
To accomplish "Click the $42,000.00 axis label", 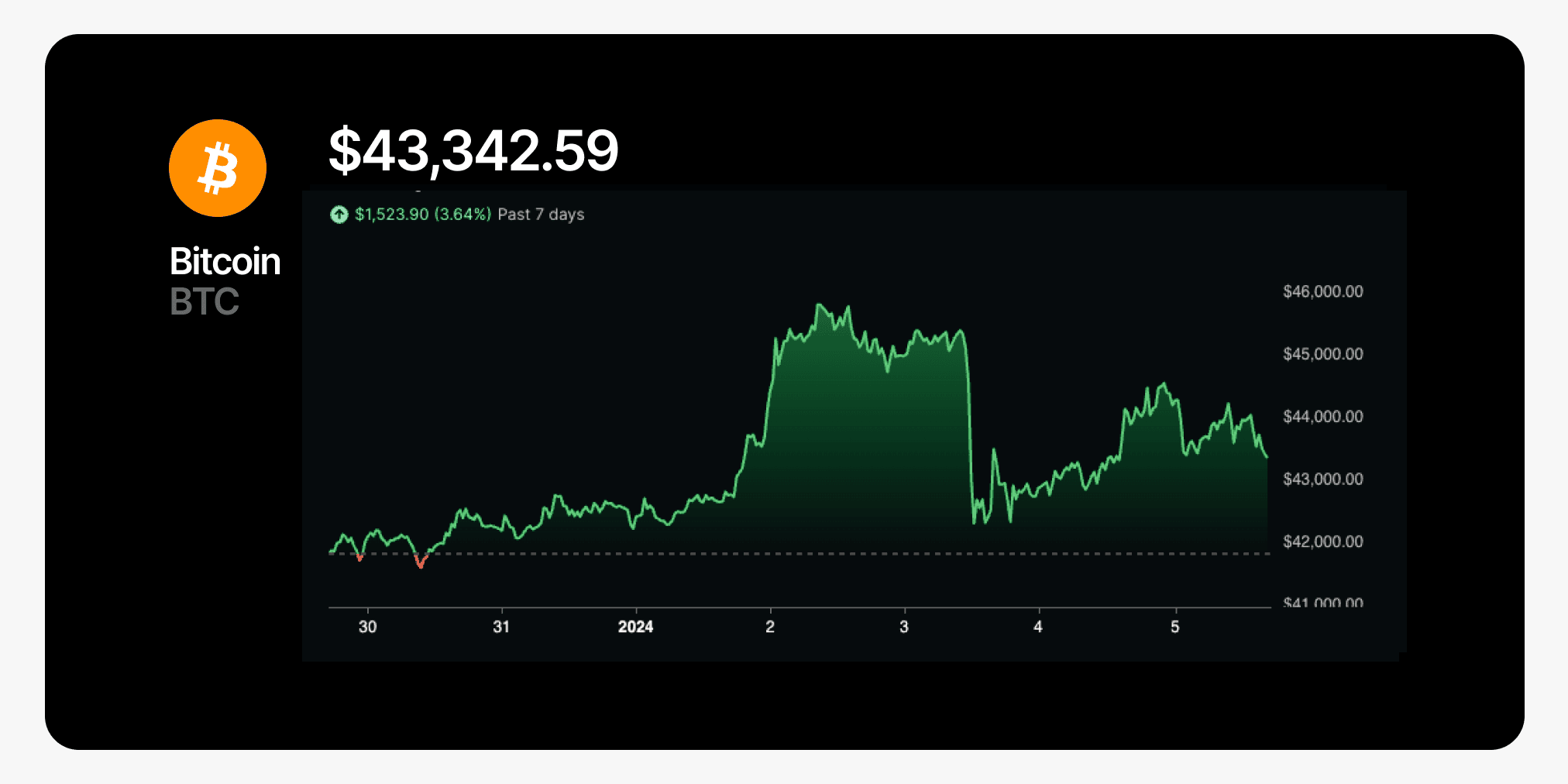I will click(x=1323, y=542).
